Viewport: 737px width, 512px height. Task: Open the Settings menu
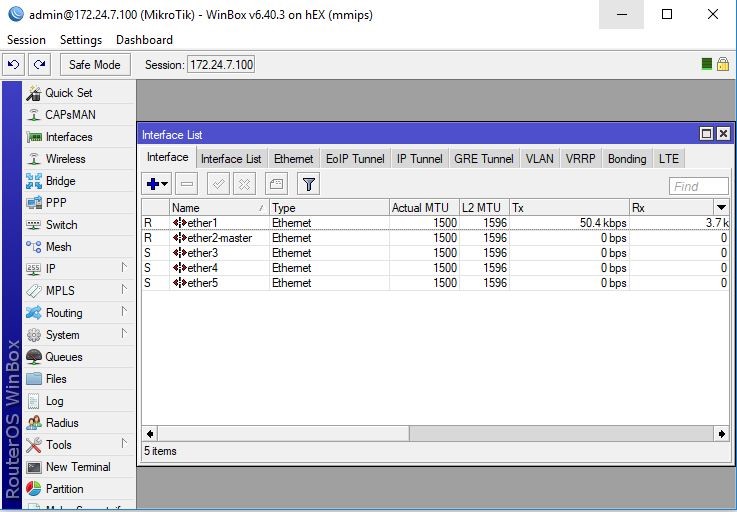pyautogui.click(x=81, y=40)
